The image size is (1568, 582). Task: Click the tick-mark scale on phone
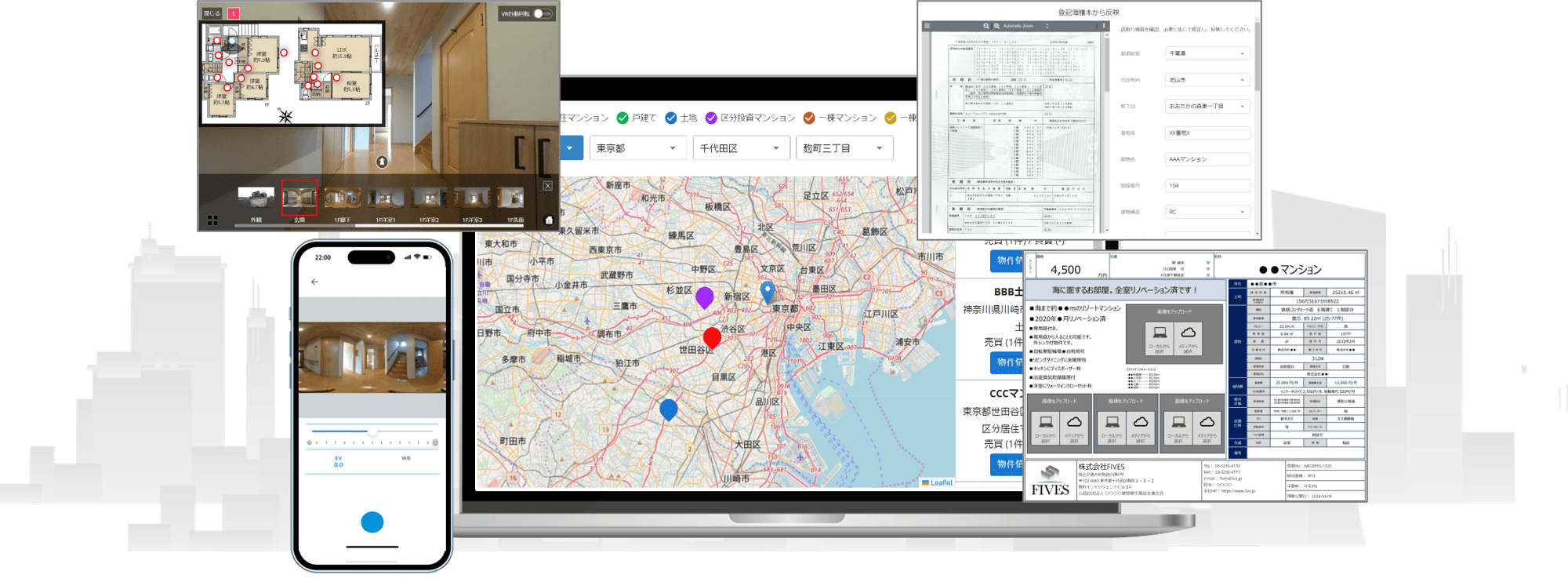[372, 443]
